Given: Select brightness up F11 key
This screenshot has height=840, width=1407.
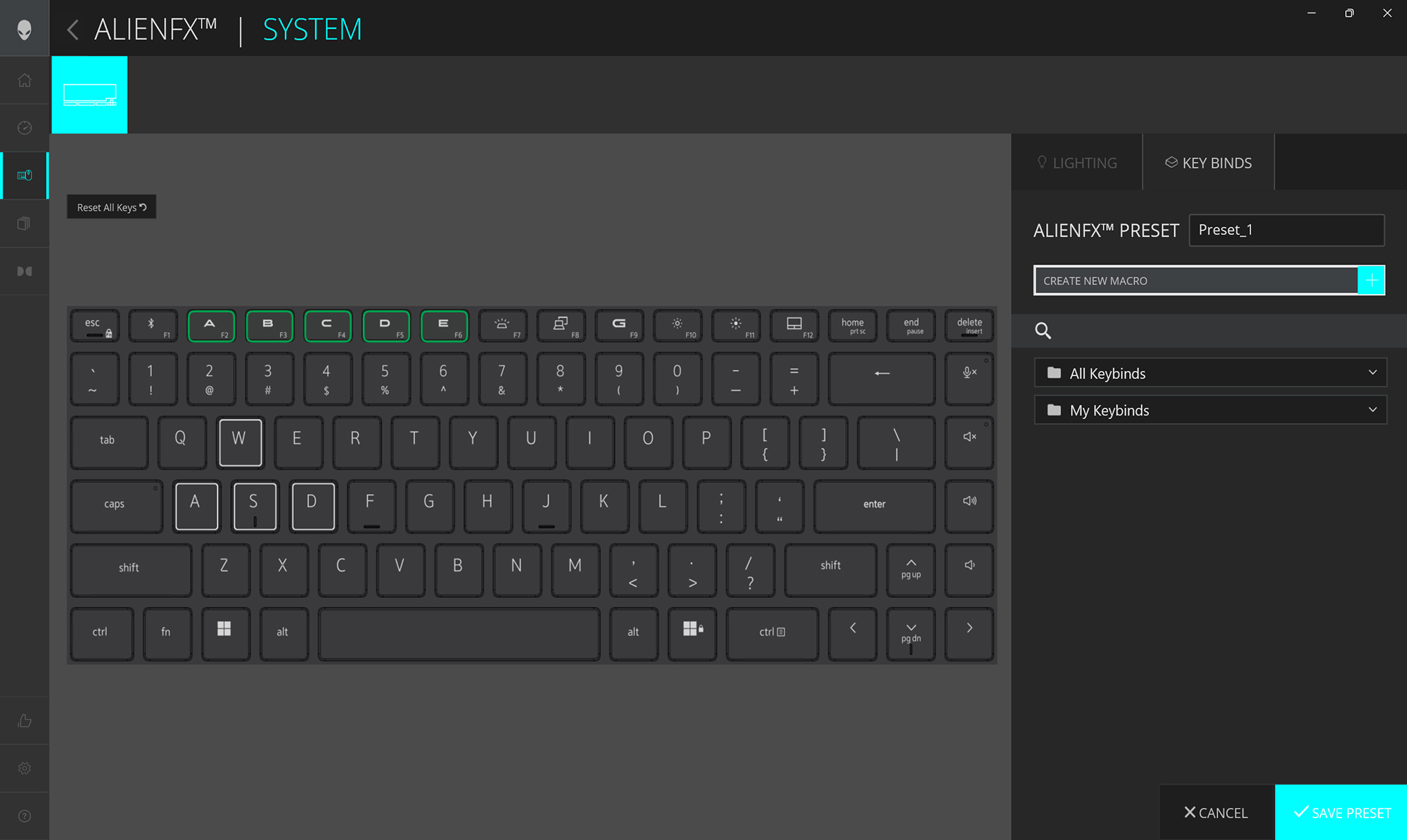Looking at the screenshot, I should point(737,326).
